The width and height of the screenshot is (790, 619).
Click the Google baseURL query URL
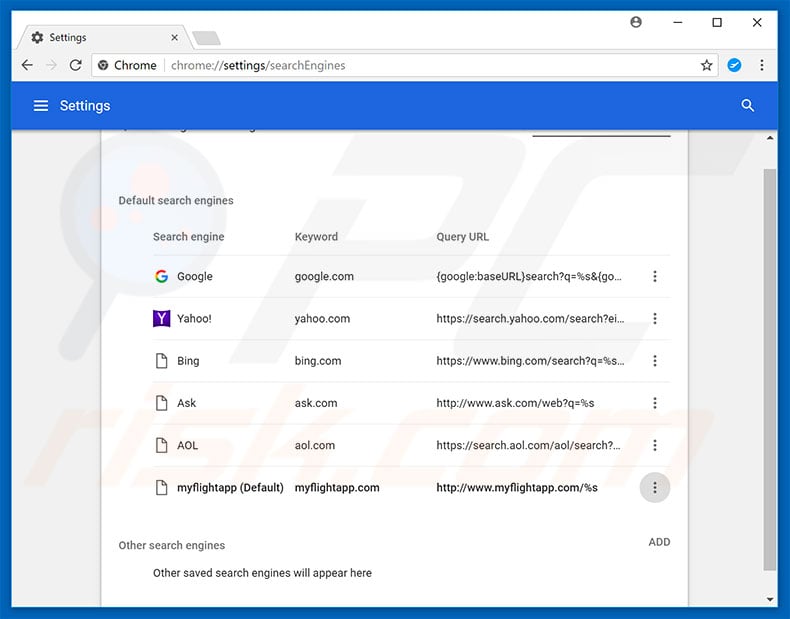(529, 276)
